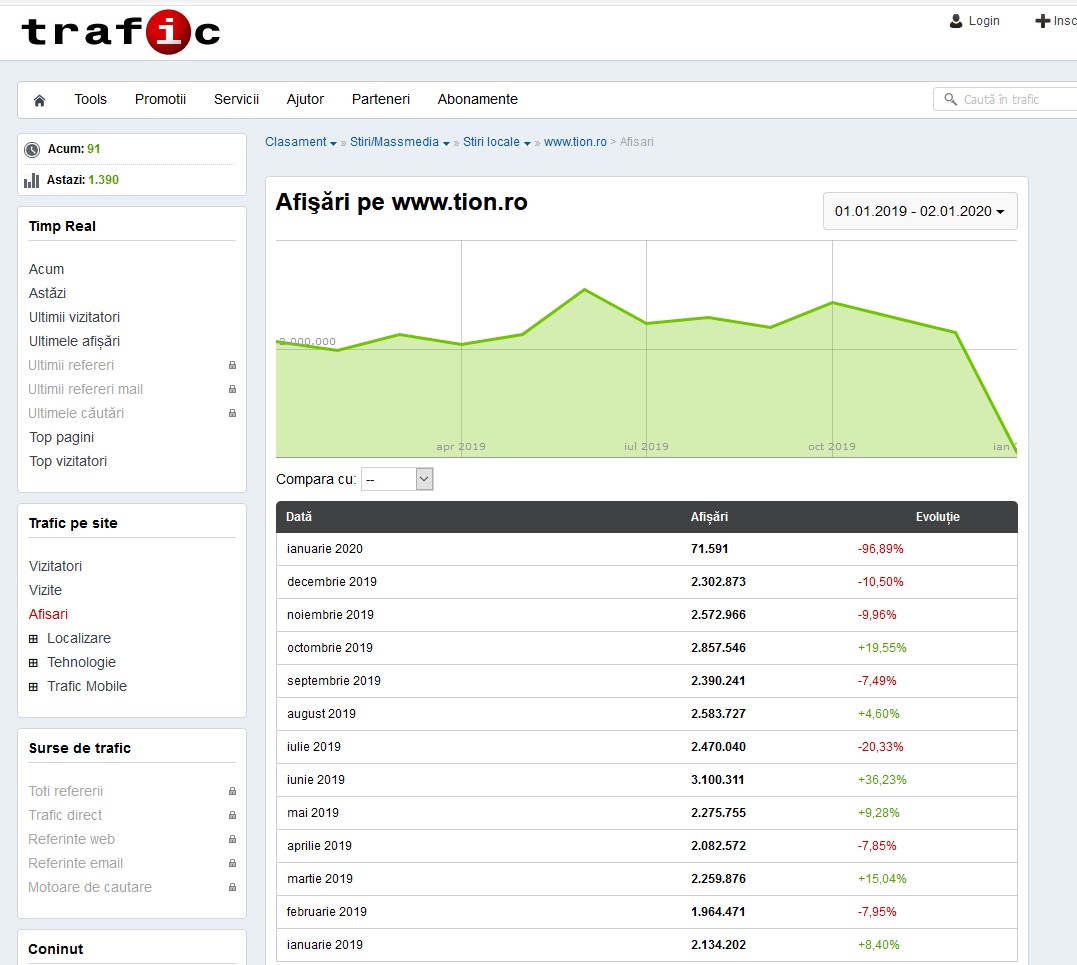Screen dimensions: 1077x965
Task: Expand the Tehnologie section
Action: click(33, 663)
